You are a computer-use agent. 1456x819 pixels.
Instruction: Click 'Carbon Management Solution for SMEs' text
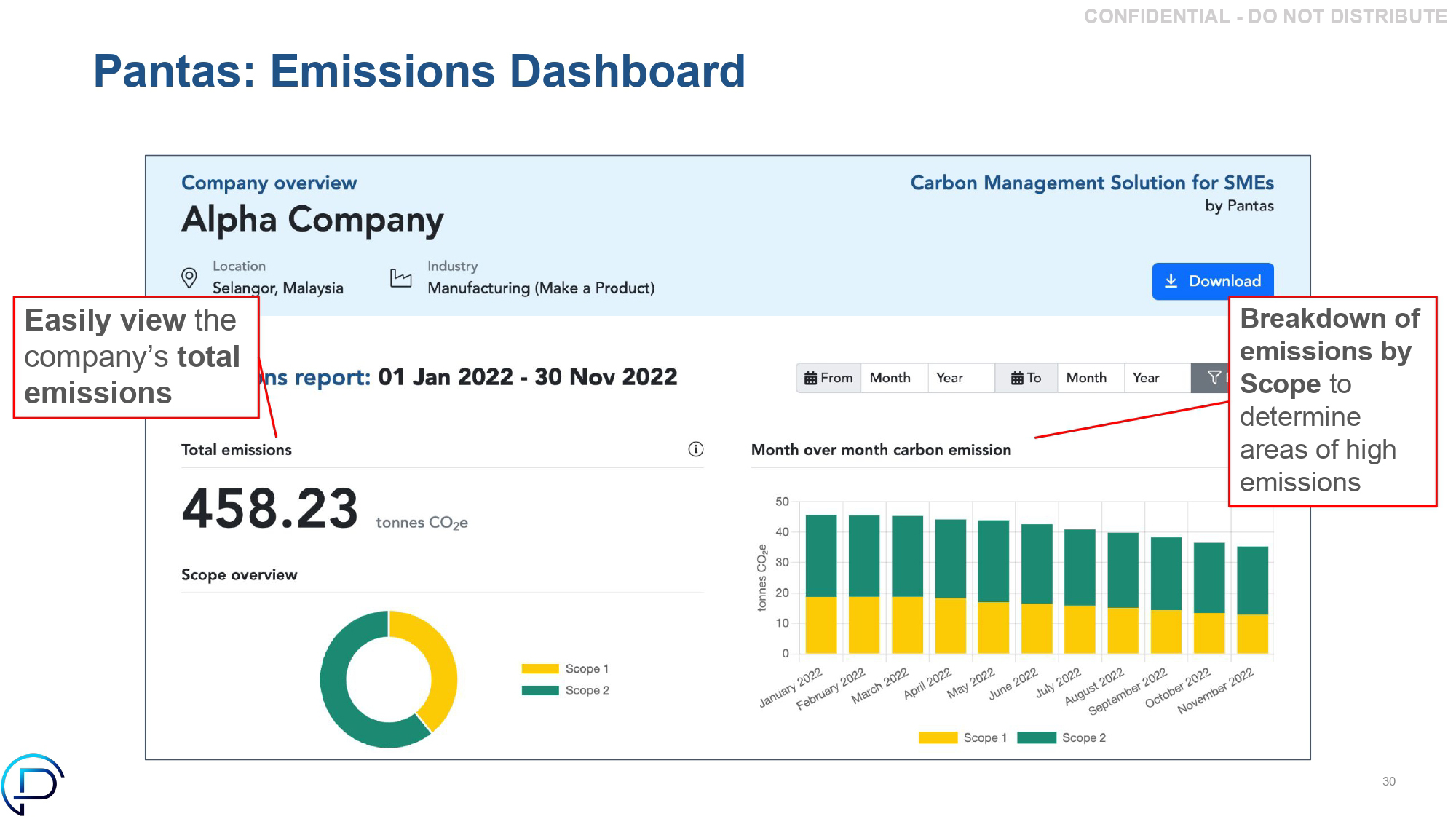(1092, 183)
